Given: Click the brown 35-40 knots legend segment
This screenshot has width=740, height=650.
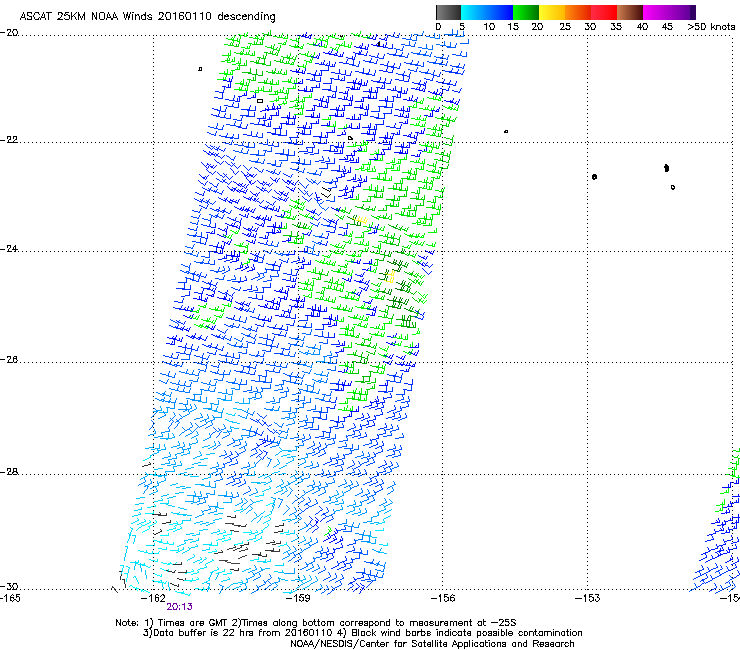Looking at the screenshot, I should (630, 12).
